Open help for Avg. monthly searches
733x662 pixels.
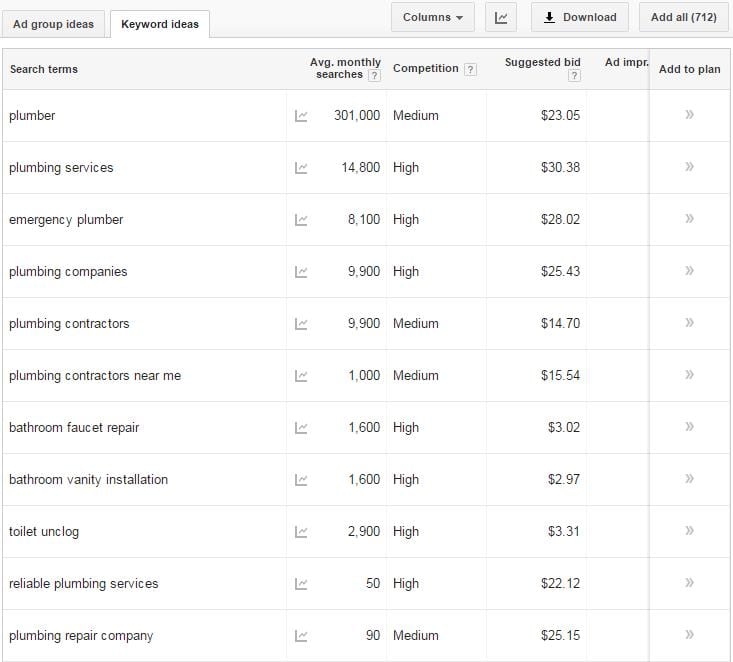(x=374, y=75)
